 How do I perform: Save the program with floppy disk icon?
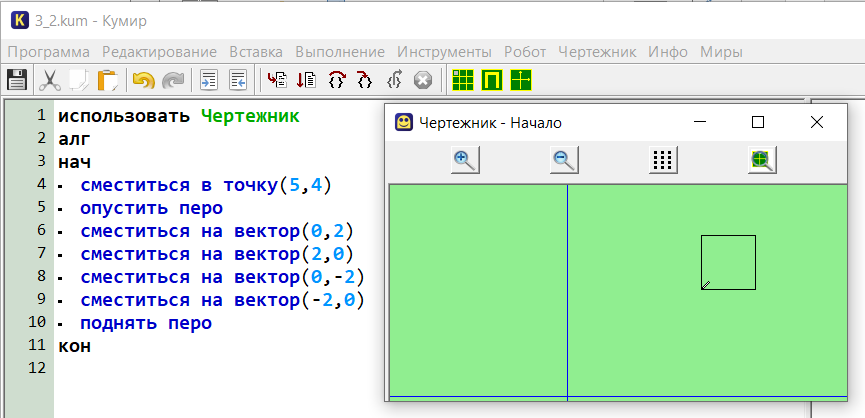[x=17, y=81]
